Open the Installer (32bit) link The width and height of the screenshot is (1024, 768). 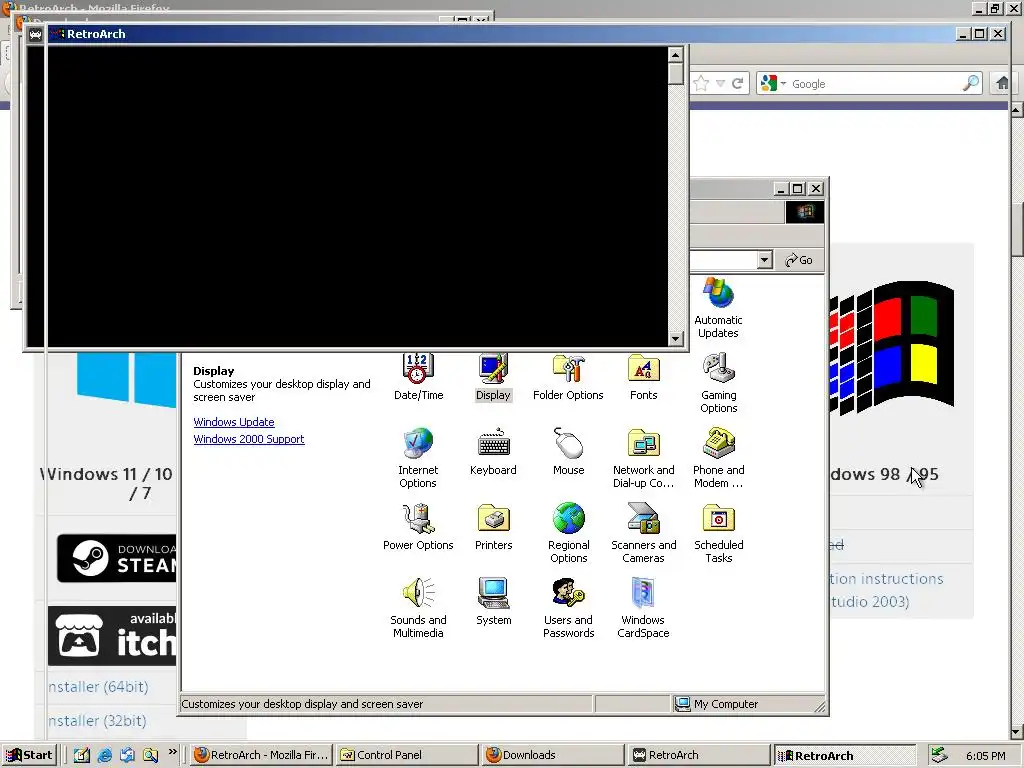(x=97, y=720)
